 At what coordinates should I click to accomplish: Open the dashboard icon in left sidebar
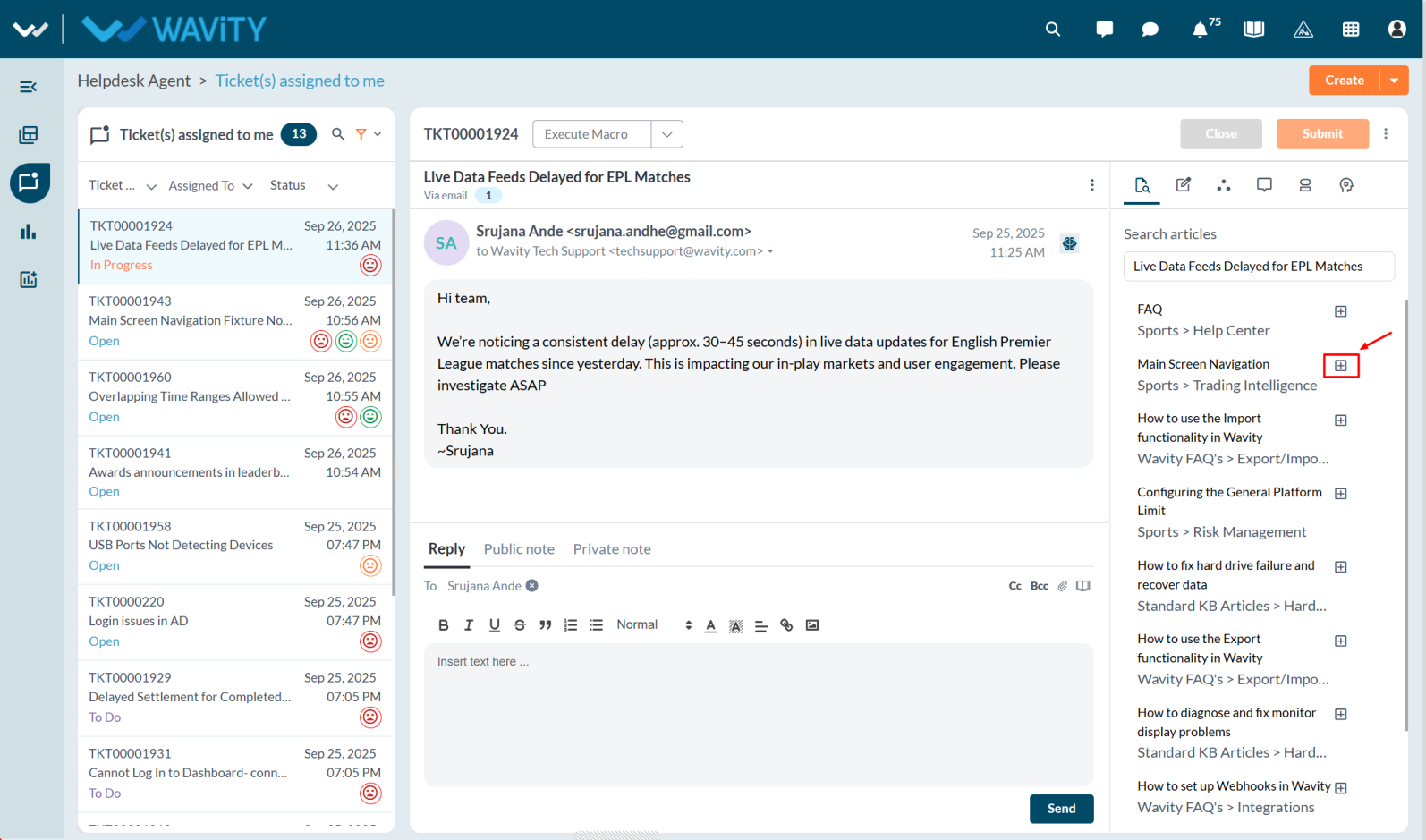[x=29, y=135]
